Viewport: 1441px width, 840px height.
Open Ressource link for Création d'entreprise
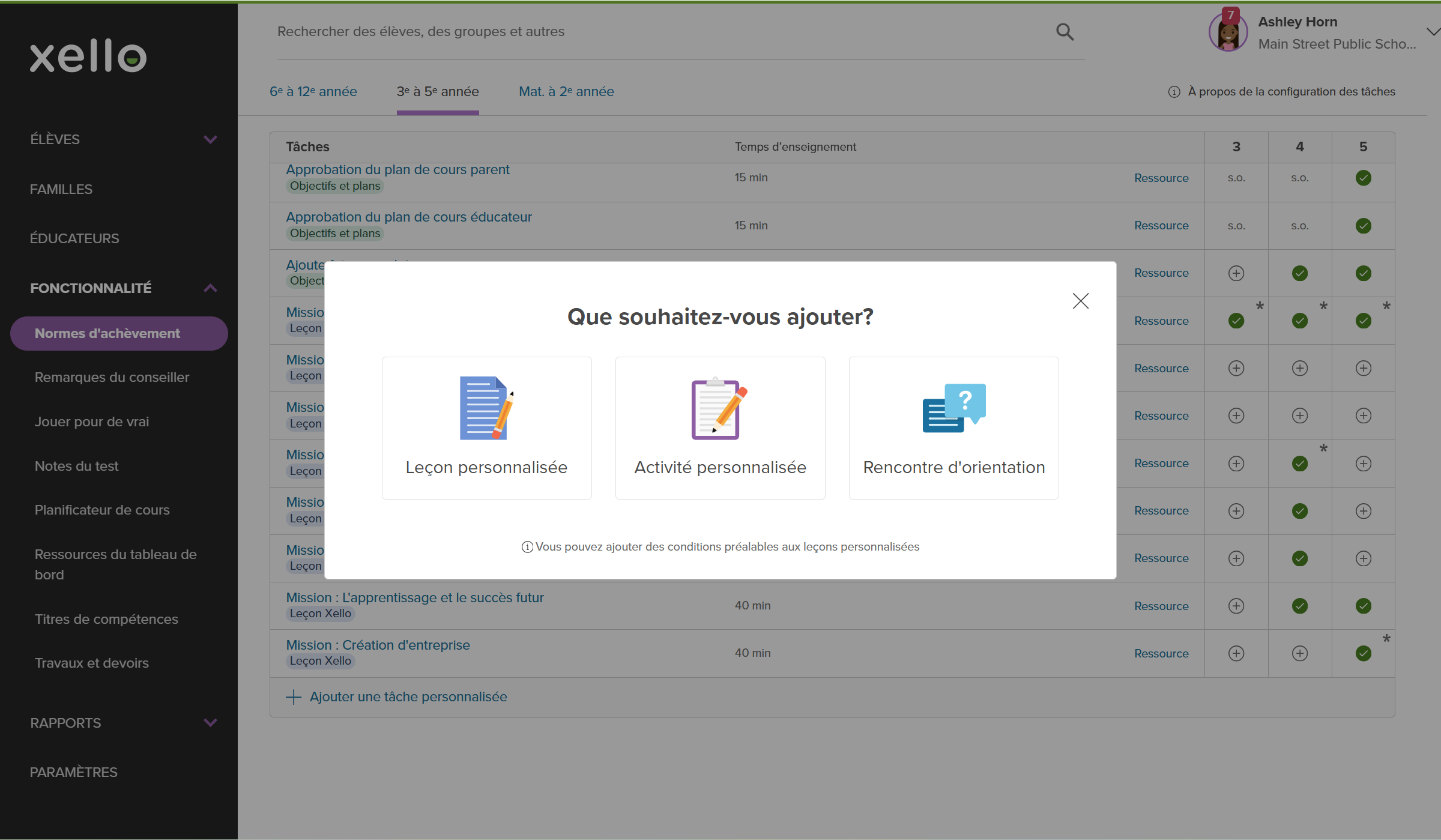pyautogui.click(x=1161, y=653)
